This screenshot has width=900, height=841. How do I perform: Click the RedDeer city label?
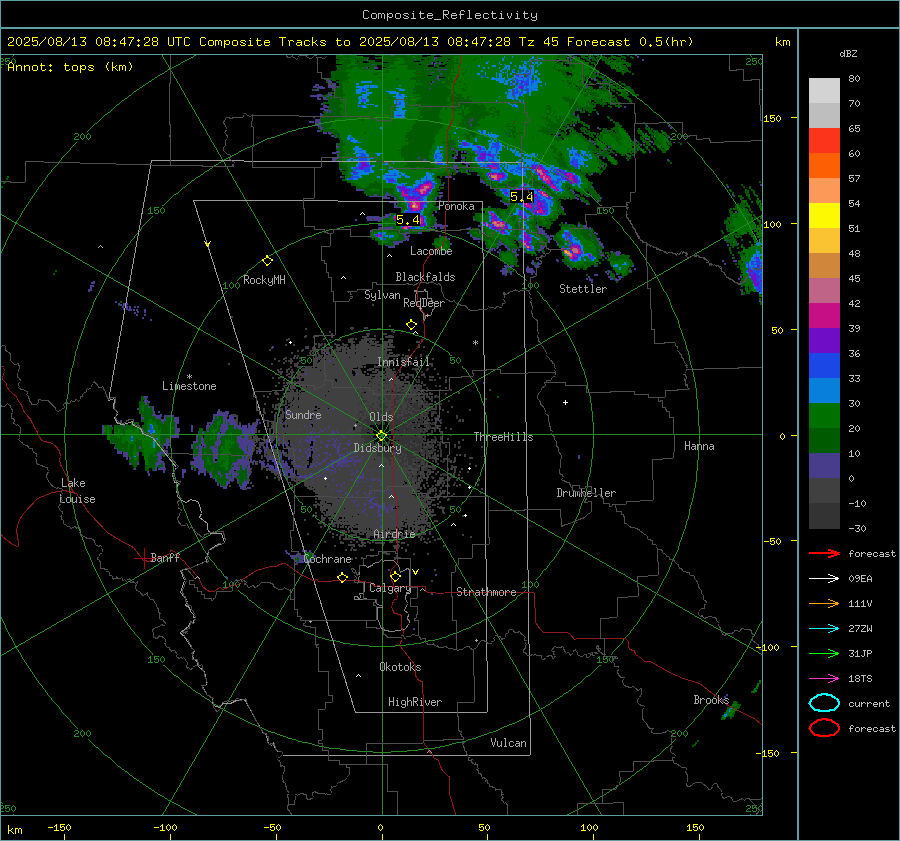424,303
